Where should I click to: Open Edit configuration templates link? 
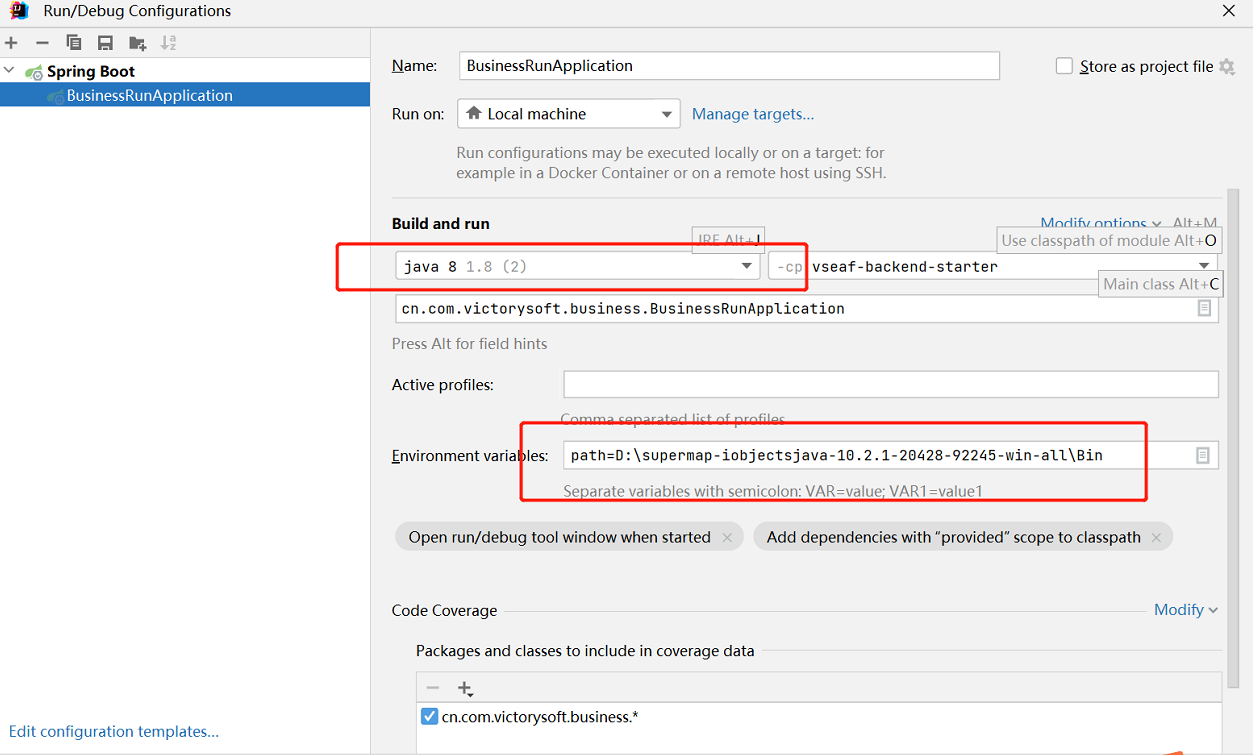113,731
